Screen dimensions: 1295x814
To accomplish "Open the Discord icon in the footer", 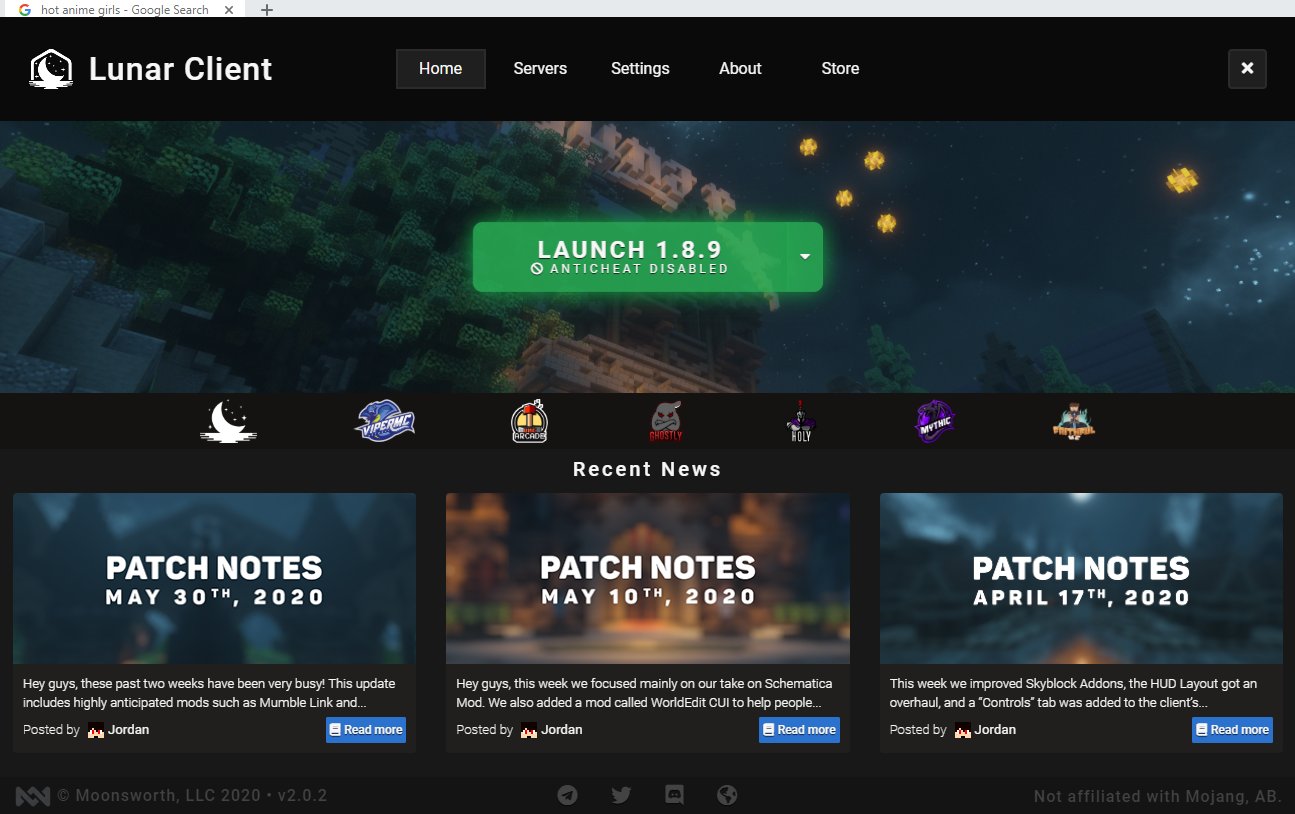I will click(x=674, y=795).
